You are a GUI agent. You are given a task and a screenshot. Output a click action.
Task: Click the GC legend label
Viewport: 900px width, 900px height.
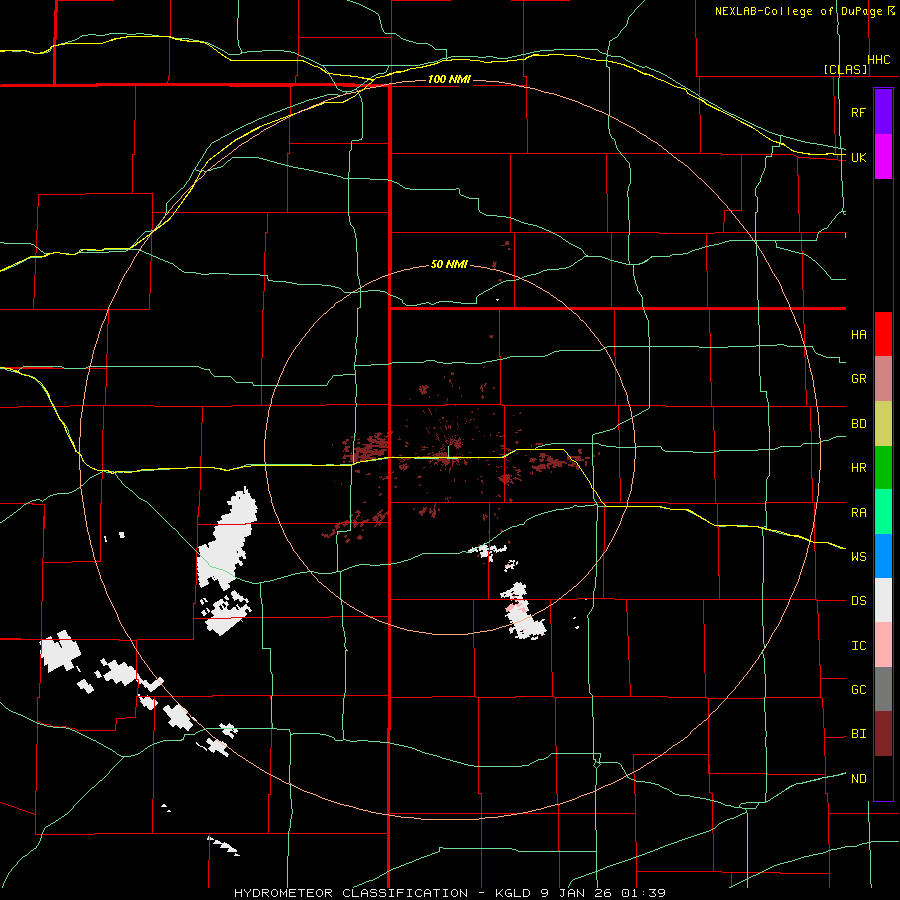pos(858,690)
